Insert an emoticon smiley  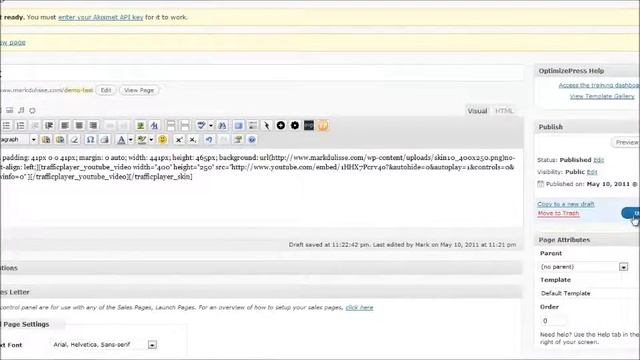(x=162, y=140)
